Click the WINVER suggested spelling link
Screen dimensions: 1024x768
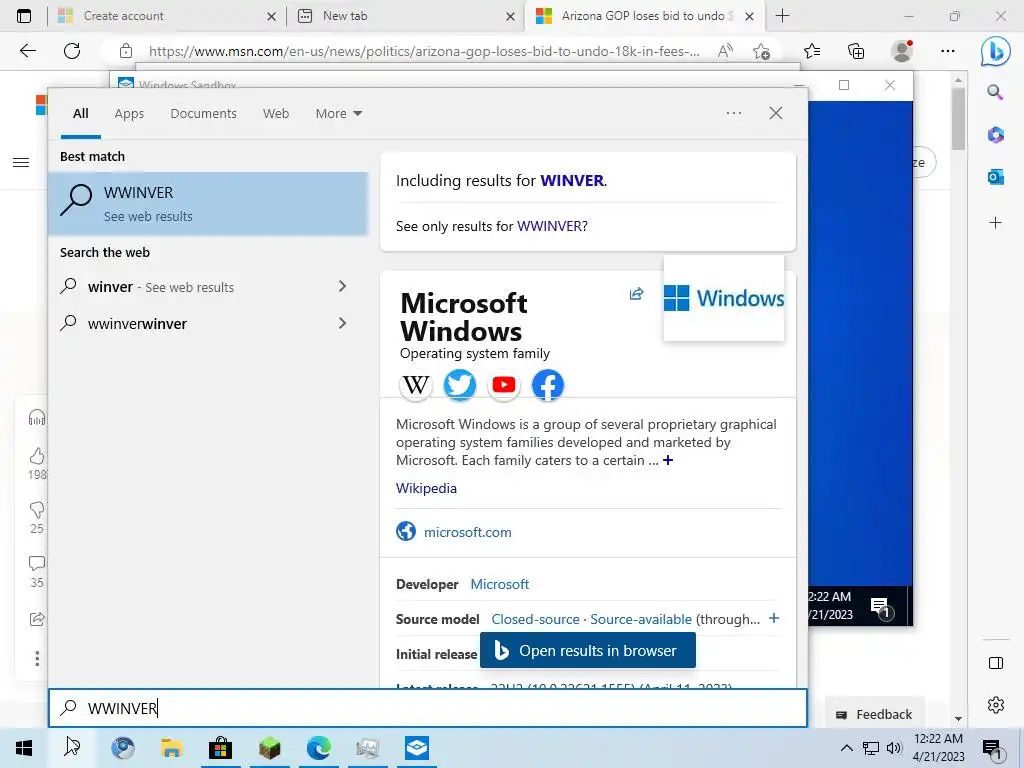tap(572, 180)
